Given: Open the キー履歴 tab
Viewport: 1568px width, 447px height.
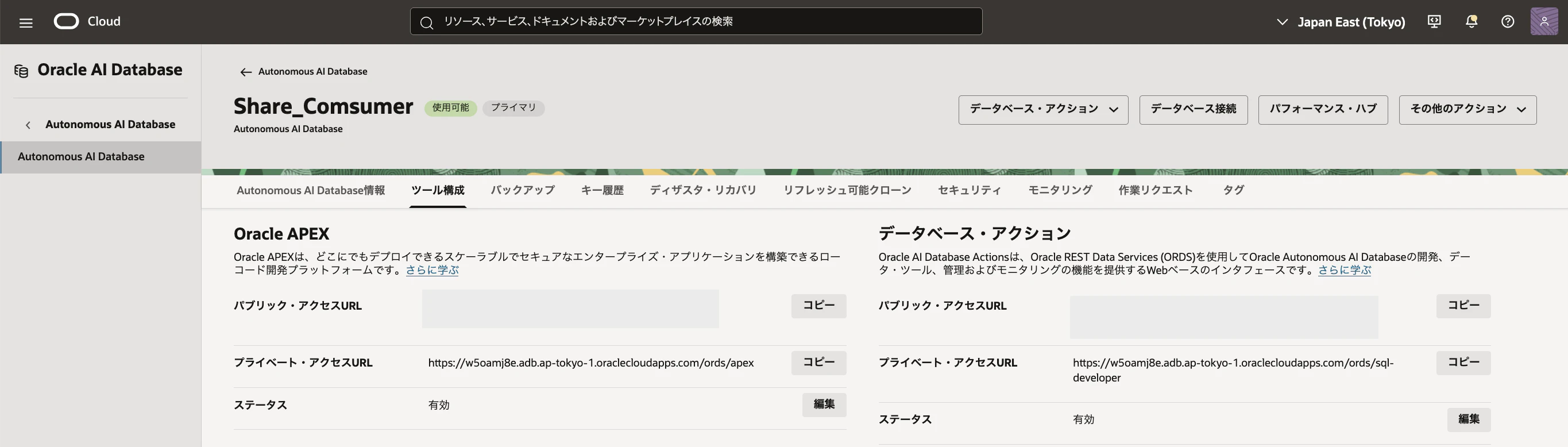Looking at the screenshot, I should [602, 190].
